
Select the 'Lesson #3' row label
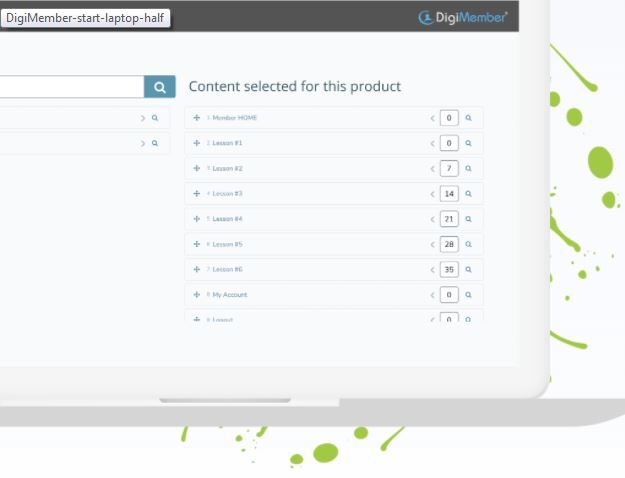[x=227, y=193]
